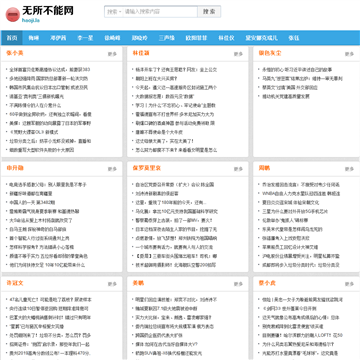
Task: Open 听习近平讲述自己的故事 article
Action: (297, 70)
